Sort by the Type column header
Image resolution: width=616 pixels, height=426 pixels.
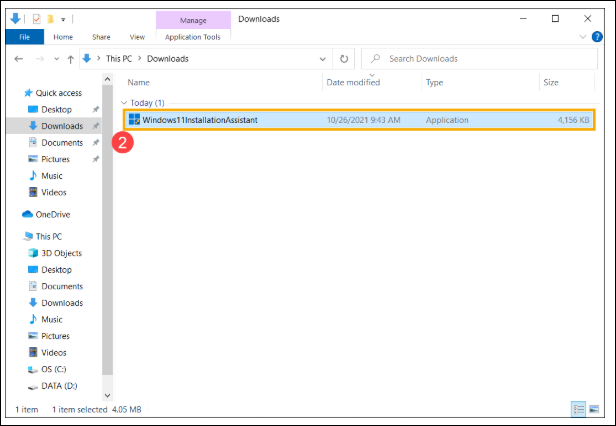tap(434, 83)
